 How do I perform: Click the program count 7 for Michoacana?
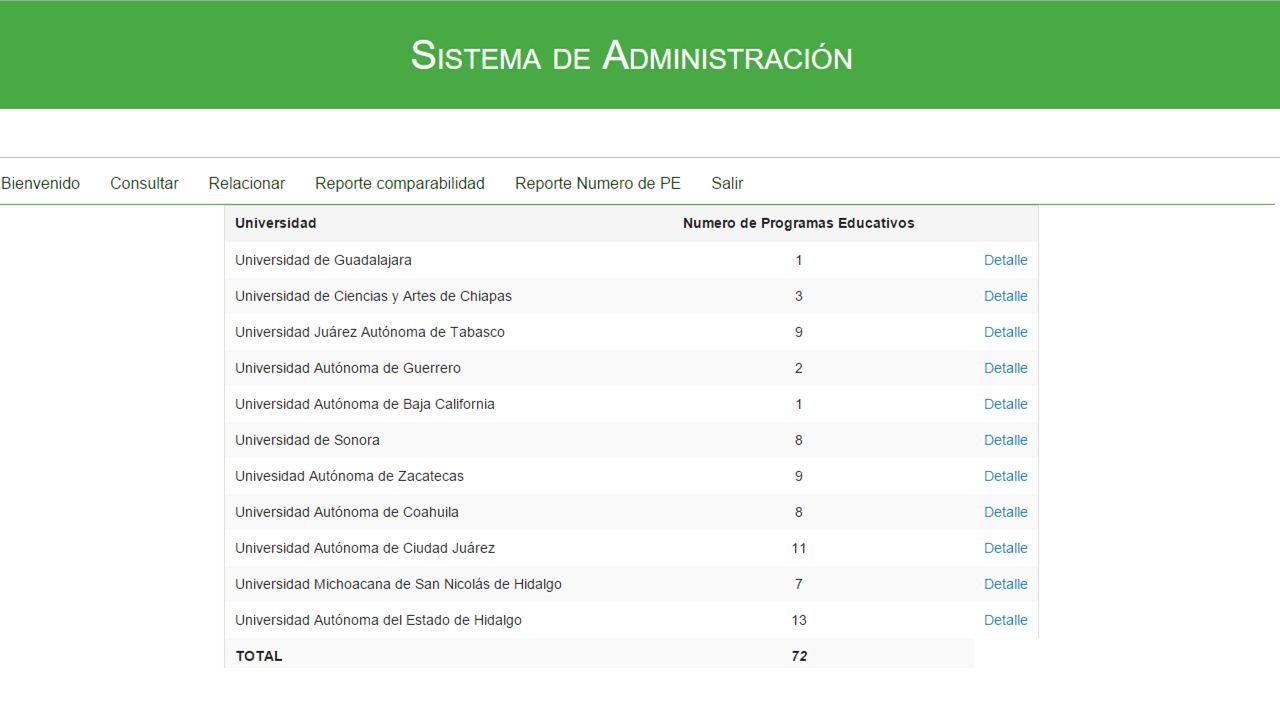pos(799,584)
